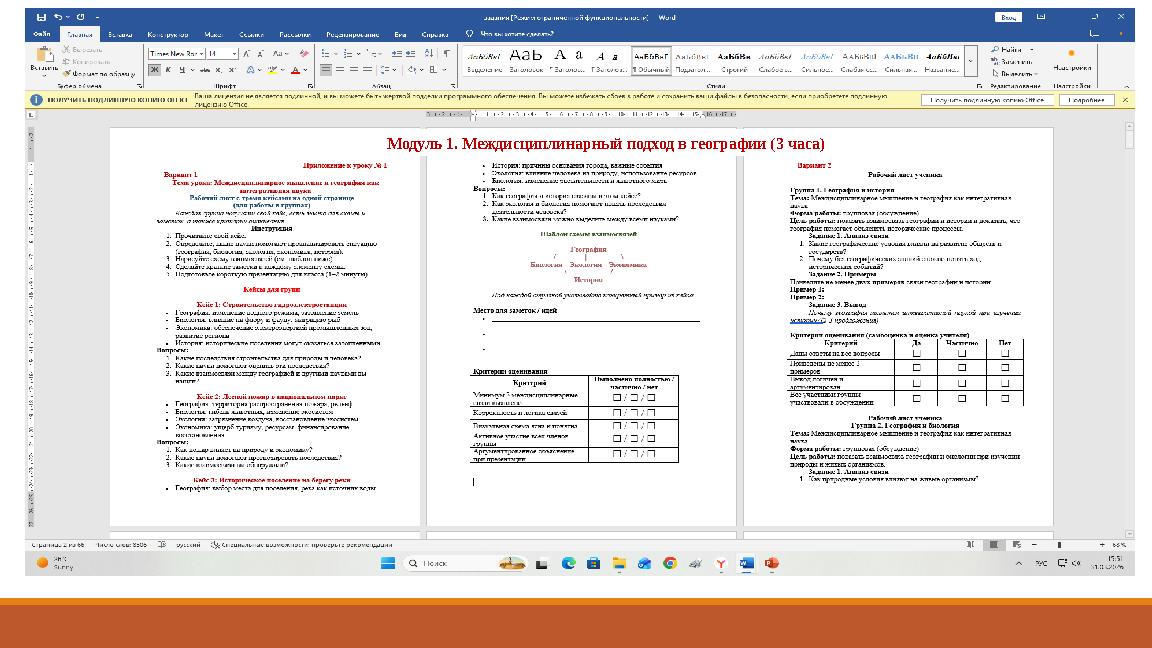1152x648 pixels.
Task: Open Настройки with the orange dot icon
Action: tap(1072, 57)
